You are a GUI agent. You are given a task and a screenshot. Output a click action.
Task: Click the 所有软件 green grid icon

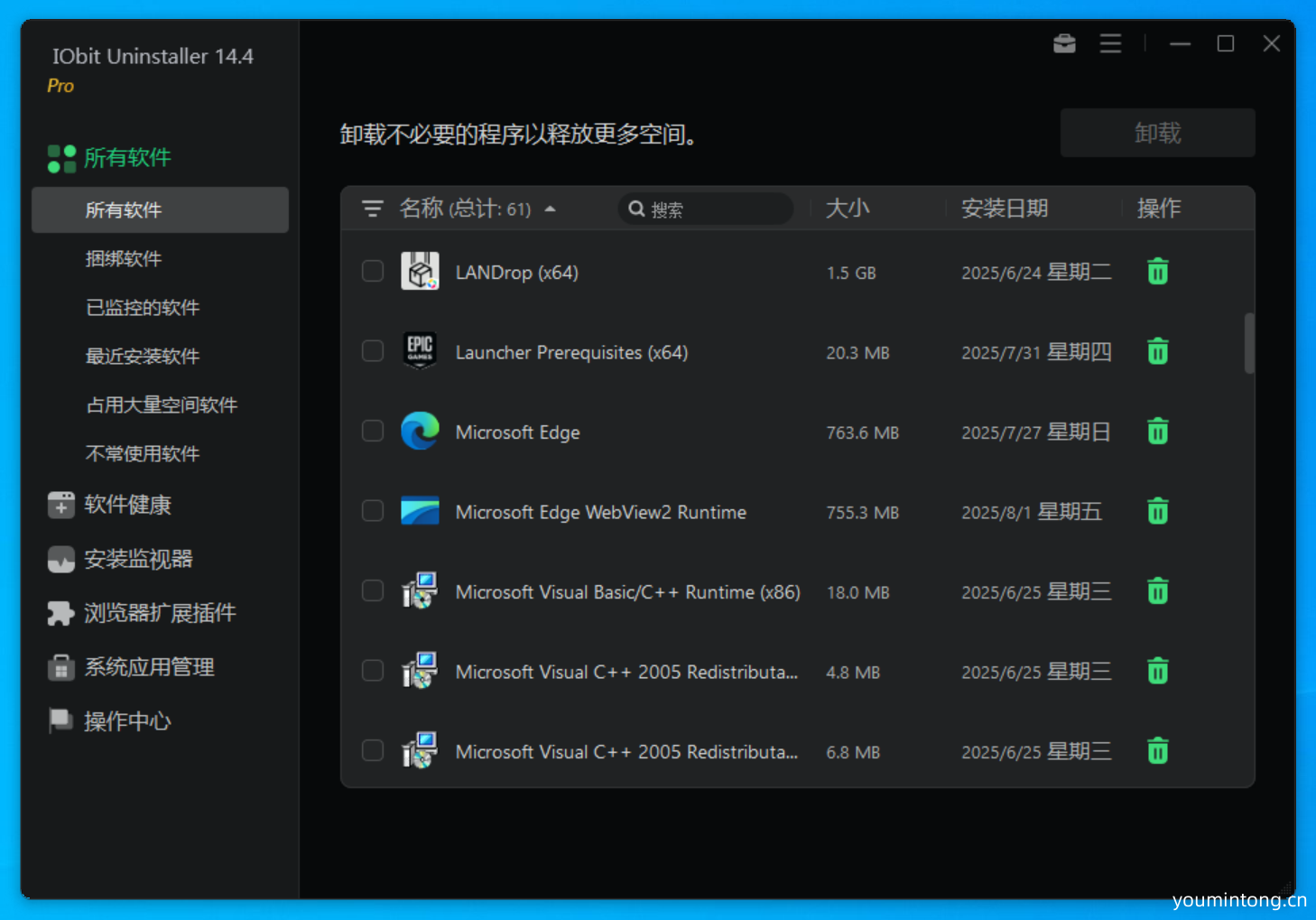coord(61,158)
